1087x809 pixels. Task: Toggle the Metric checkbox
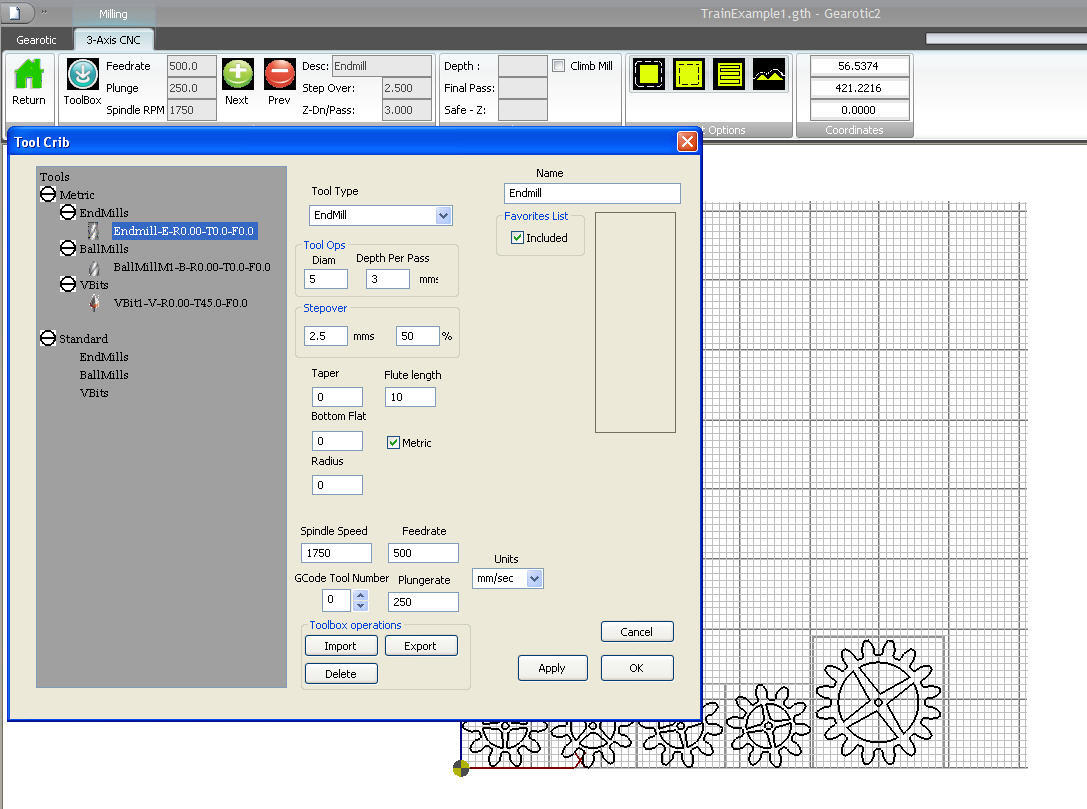point(393,443)
